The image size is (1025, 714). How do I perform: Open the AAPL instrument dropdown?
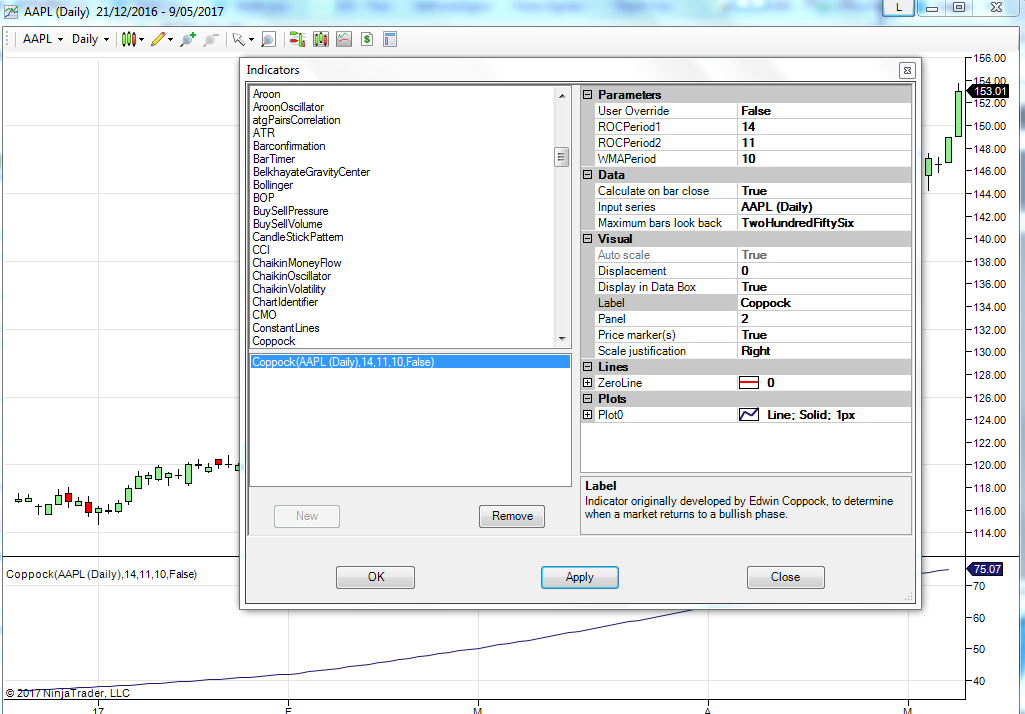coord(43,39)
